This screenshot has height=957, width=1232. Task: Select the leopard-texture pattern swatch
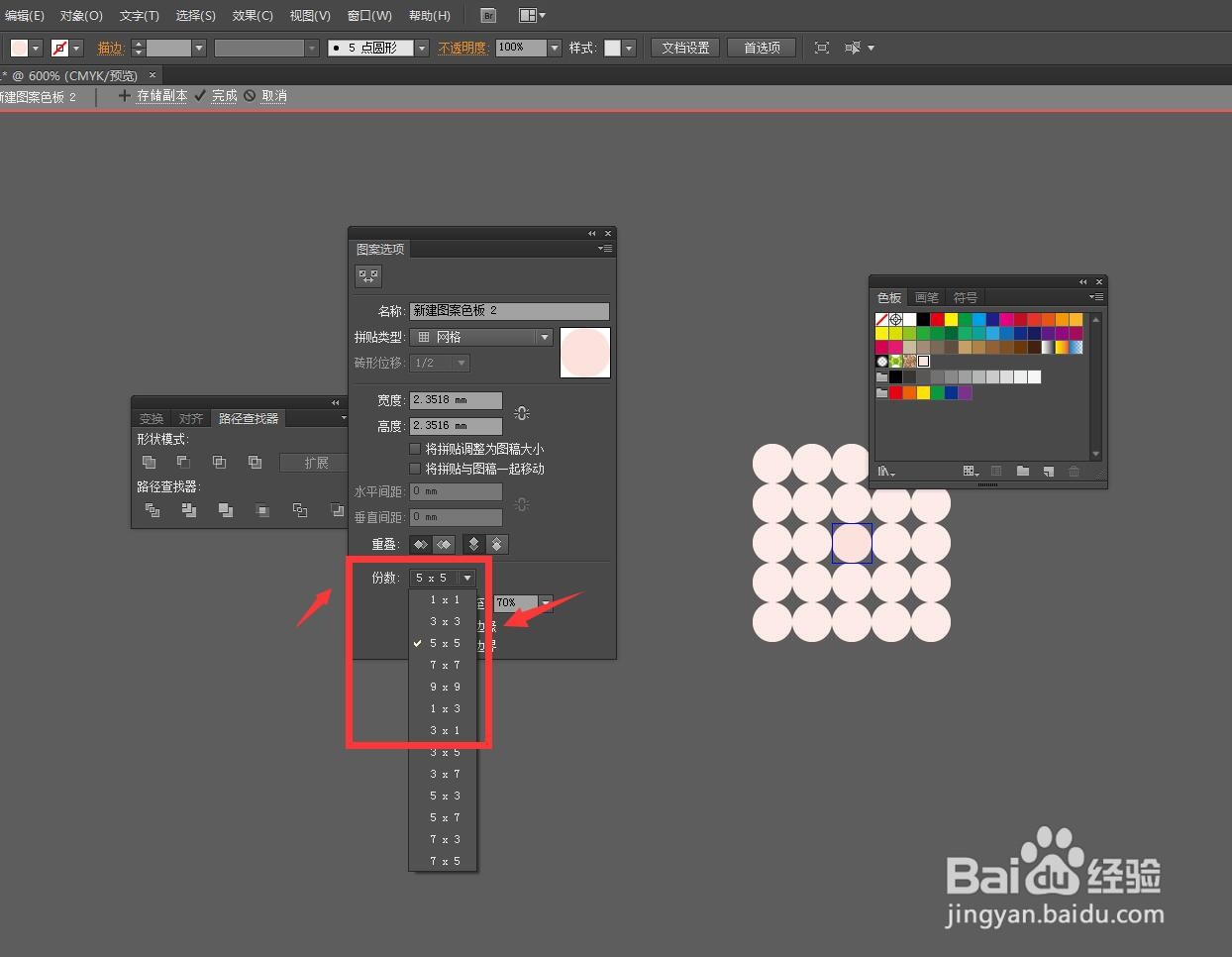pyautogui.click(x=909, y=362)
